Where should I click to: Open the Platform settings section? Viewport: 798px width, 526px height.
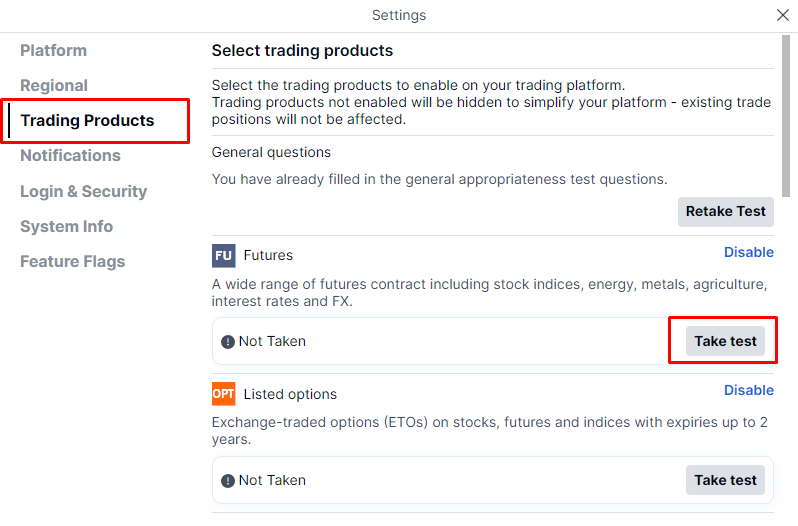tap(53, 51)
